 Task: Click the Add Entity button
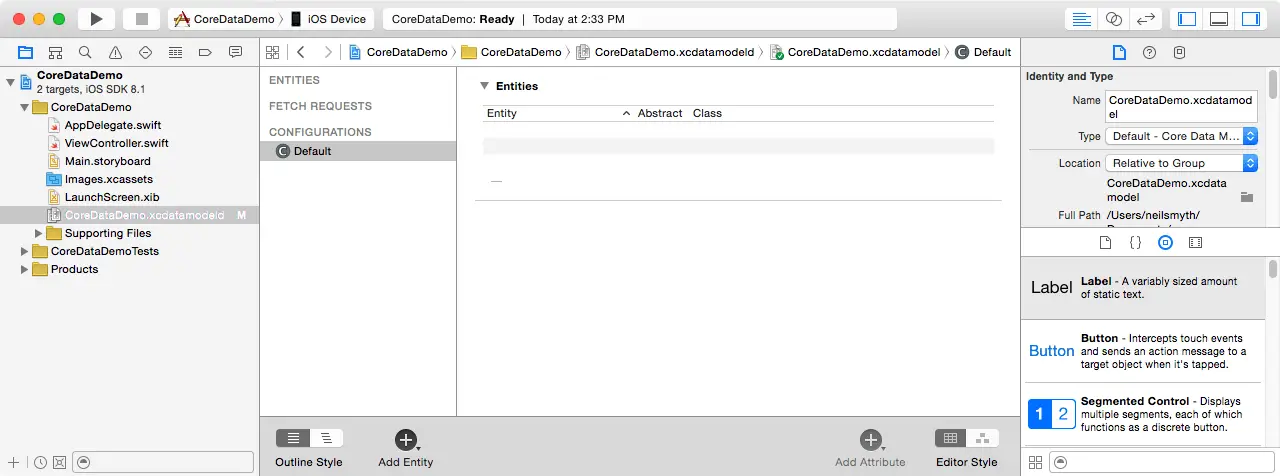405,440
